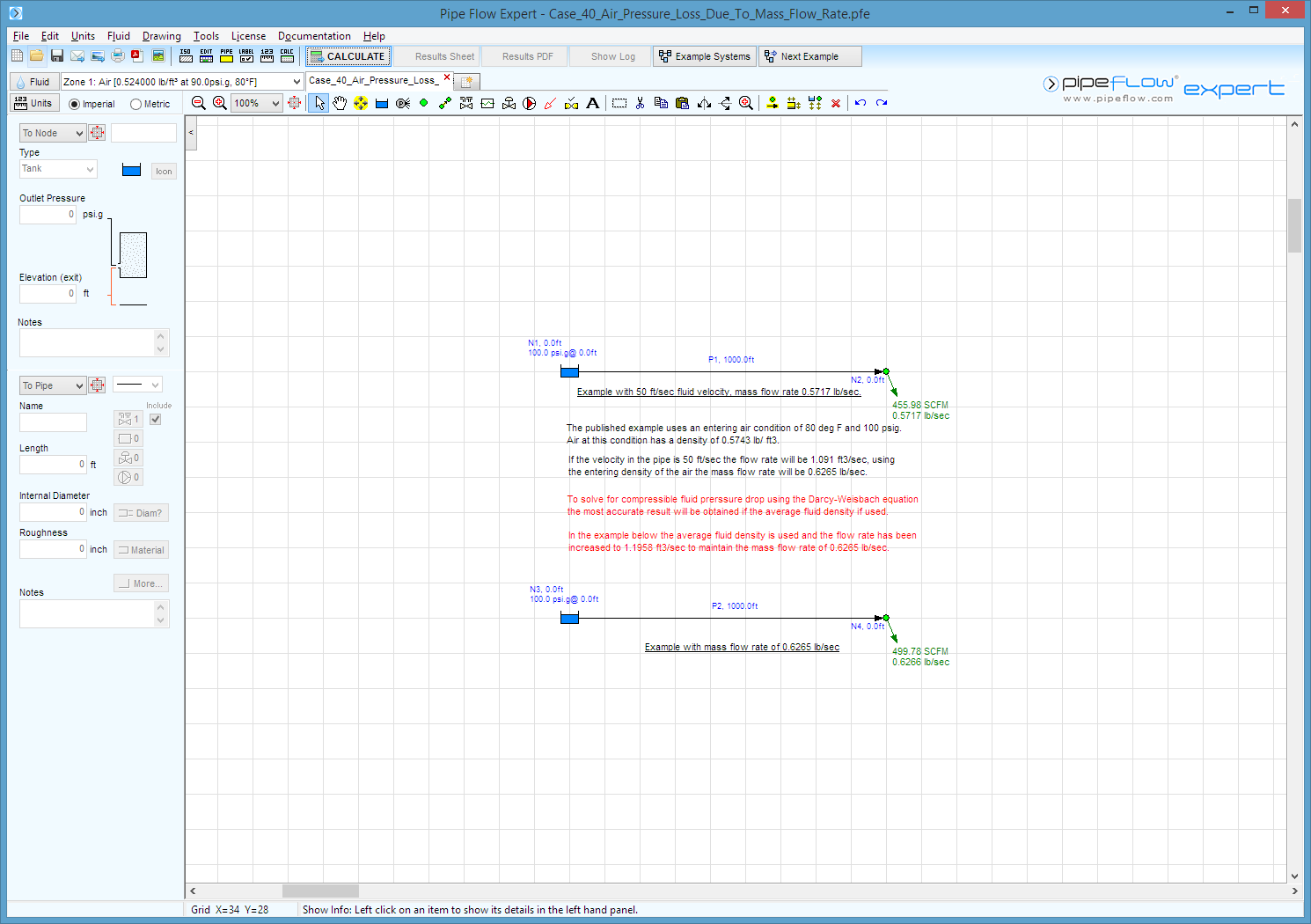
Task: Open the LABEL options icon
Action: [x=246, y=56]
